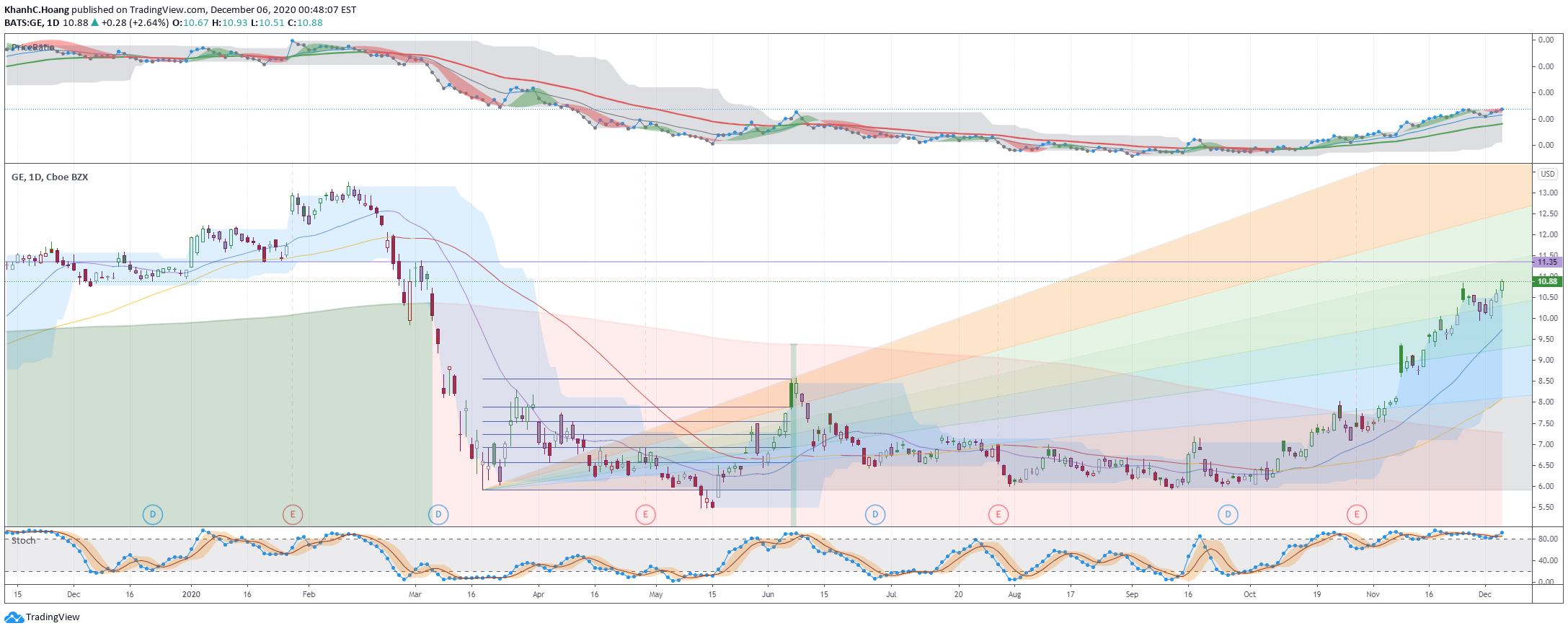Screen dimensions: 1568x631
Task: Select the earnings E marker near end of July
Action: 998,515
